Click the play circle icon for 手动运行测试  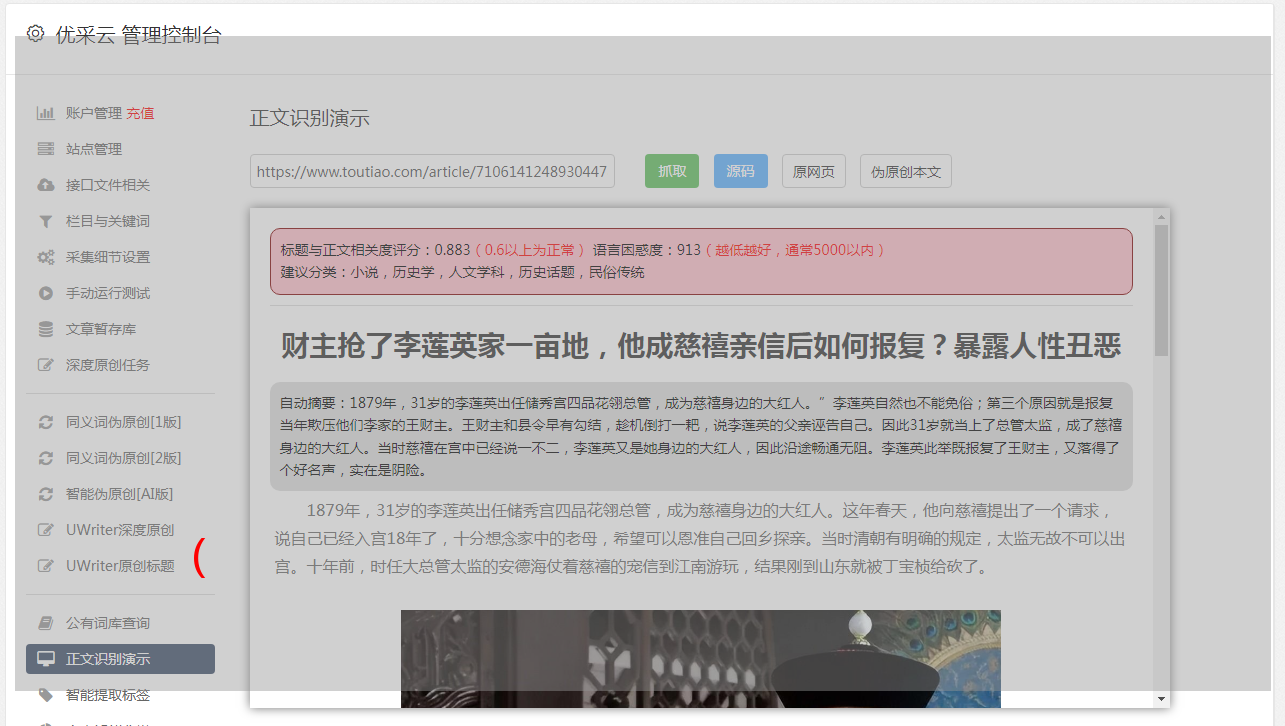(45, 293)
